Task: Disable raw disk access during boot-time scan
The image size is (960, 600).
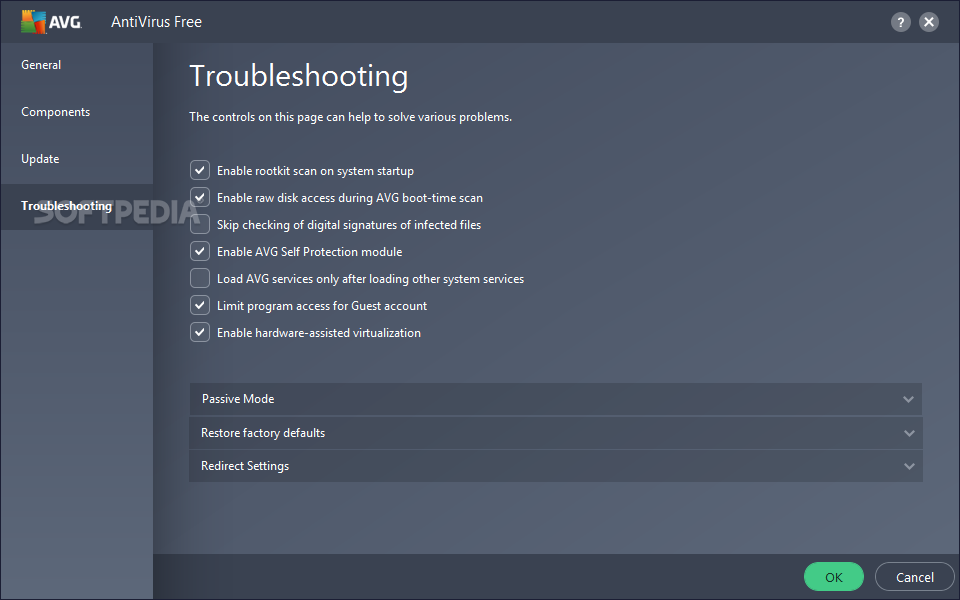Action: (200, 198)
